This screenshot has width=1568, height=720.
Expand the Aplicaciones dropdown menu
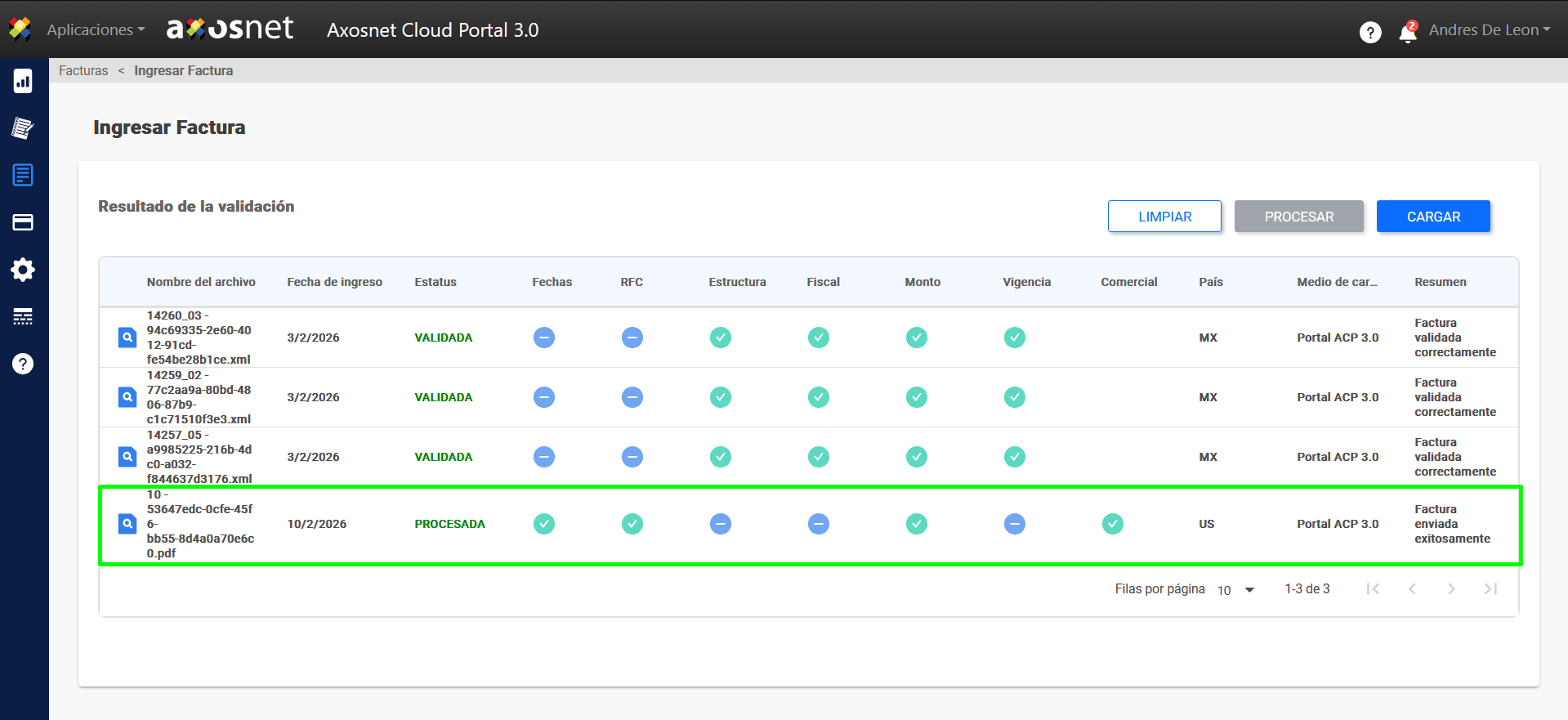click(x=96, y=30)
